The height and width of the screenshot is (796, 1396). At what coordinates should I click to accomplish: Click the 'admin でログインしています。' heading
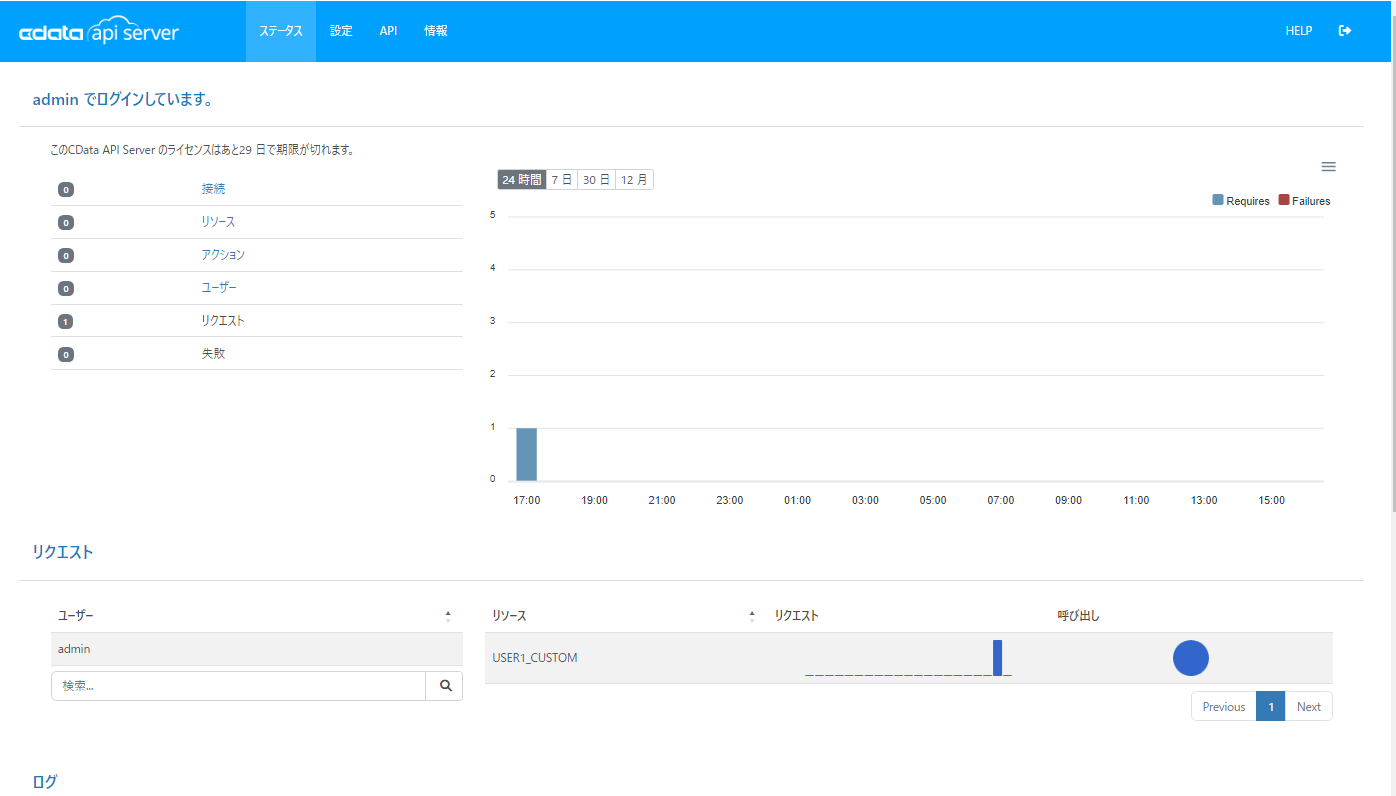coord(123,100)
